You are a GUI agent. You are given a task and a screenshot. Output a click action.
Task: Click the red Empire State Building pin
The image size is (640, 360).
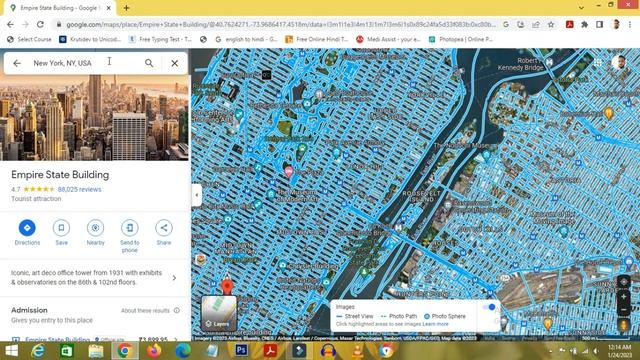coord(227,286)
